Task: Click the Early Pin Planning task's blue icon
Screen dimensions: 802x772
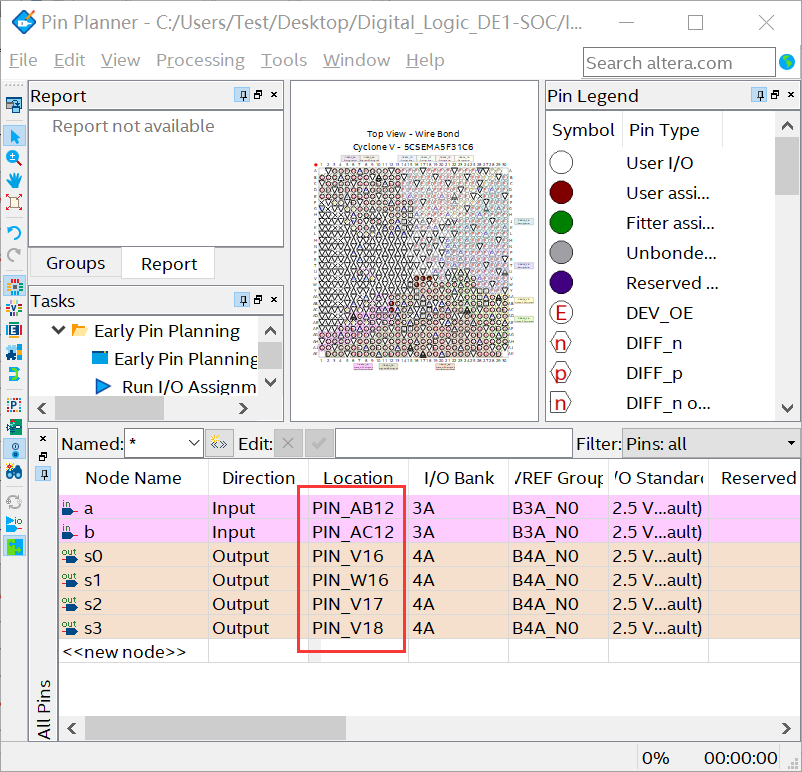Action: click(x=100, y=358)
